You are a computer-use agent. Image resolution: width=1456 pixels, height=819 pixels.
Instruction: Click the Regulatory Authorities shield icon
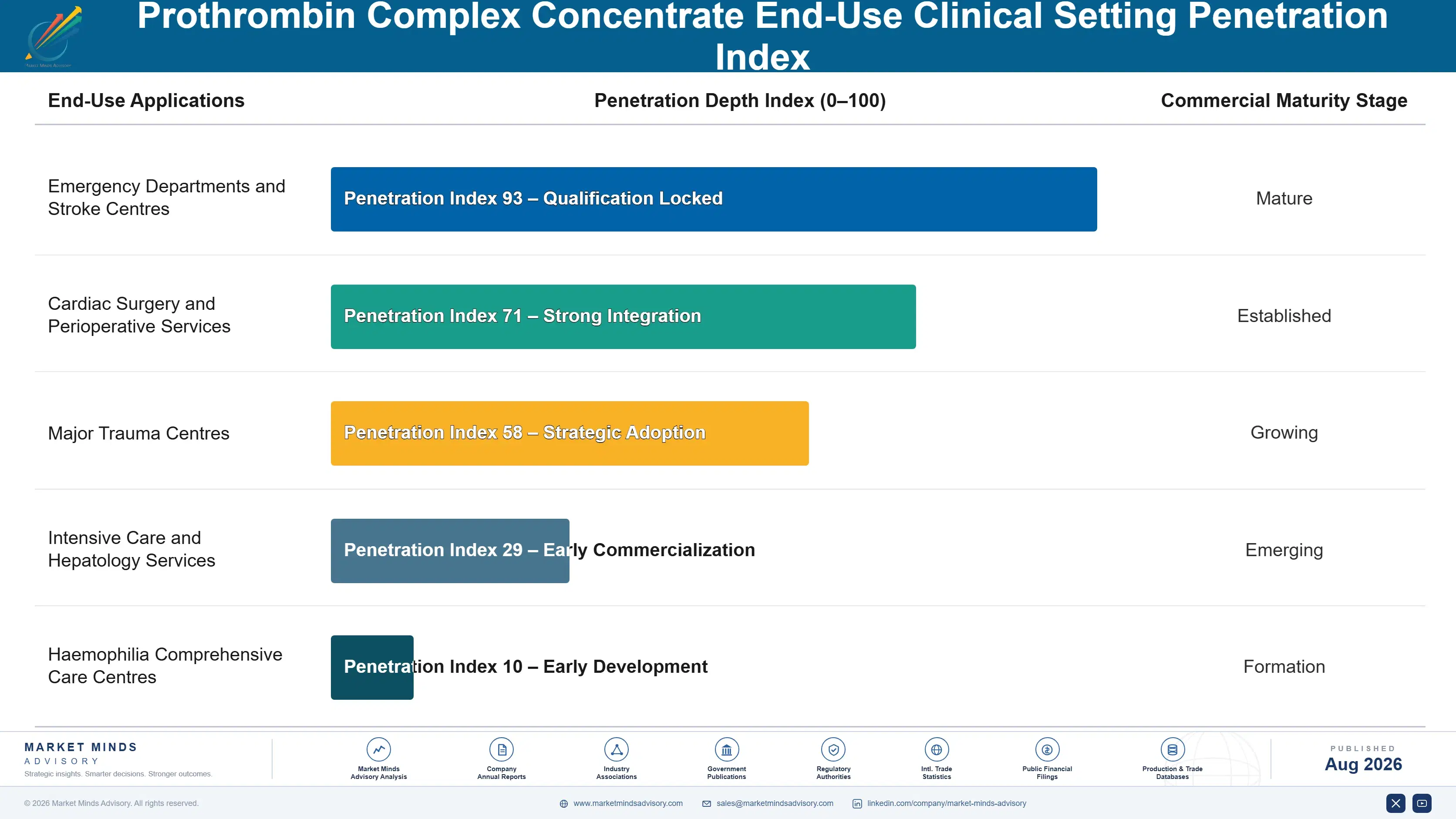[x=834, y=749]
